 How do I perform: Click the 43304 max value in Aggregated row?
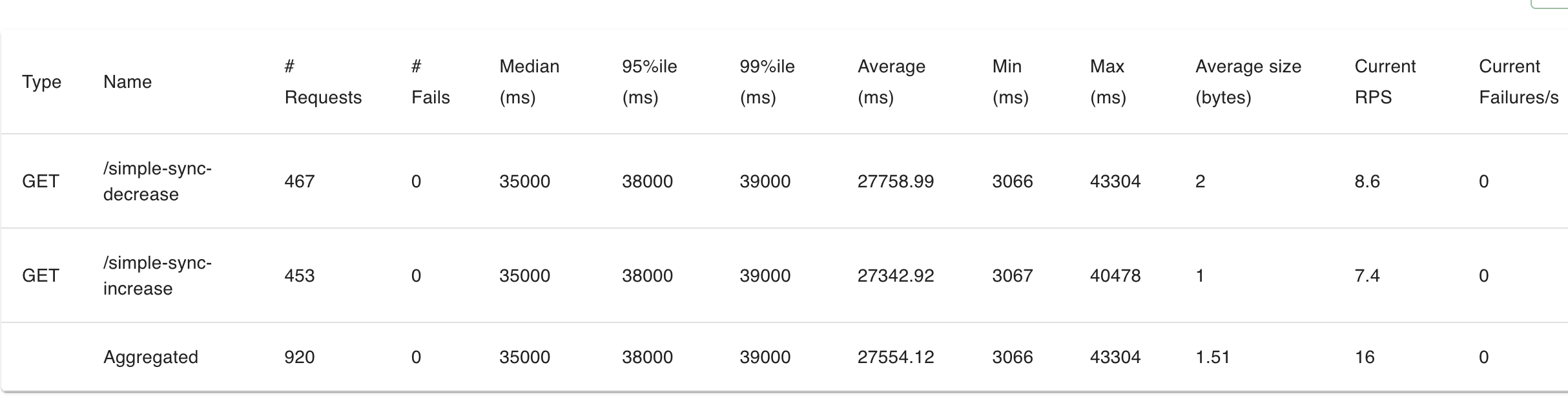tap(1115, 357)
